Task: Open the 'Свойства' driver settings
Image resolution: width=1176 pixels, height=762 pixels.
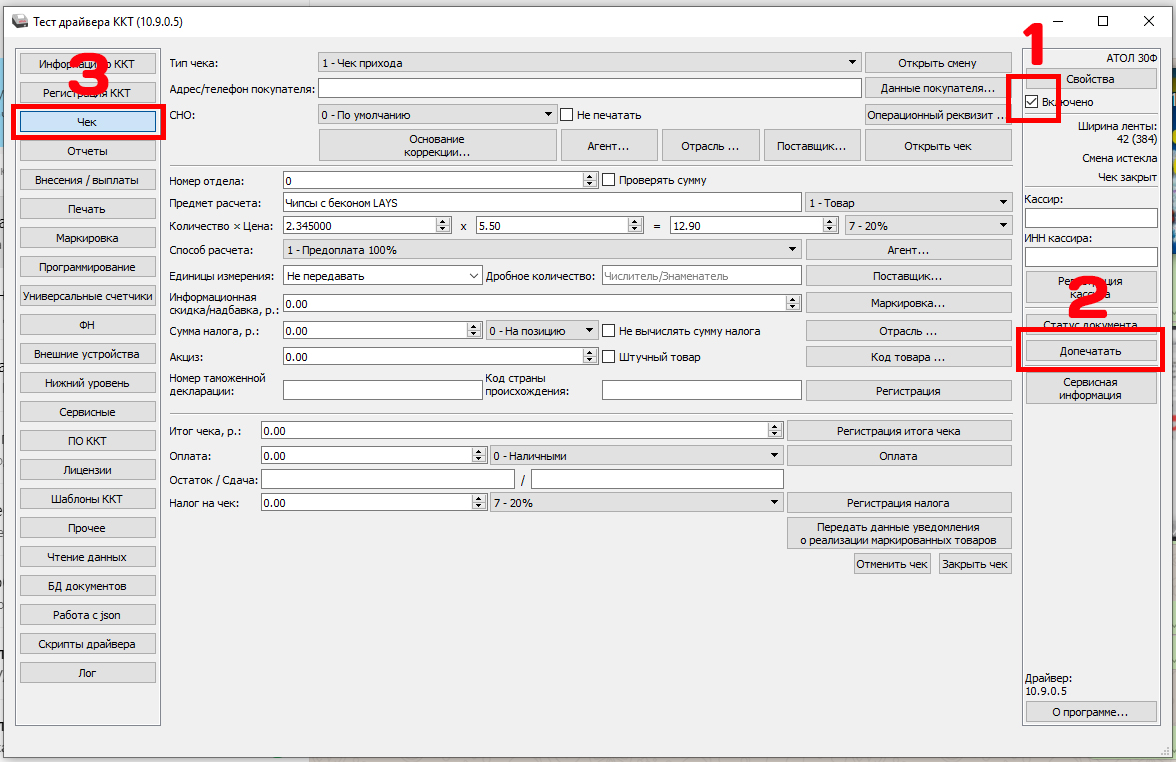Action: tap(1090, 79)
